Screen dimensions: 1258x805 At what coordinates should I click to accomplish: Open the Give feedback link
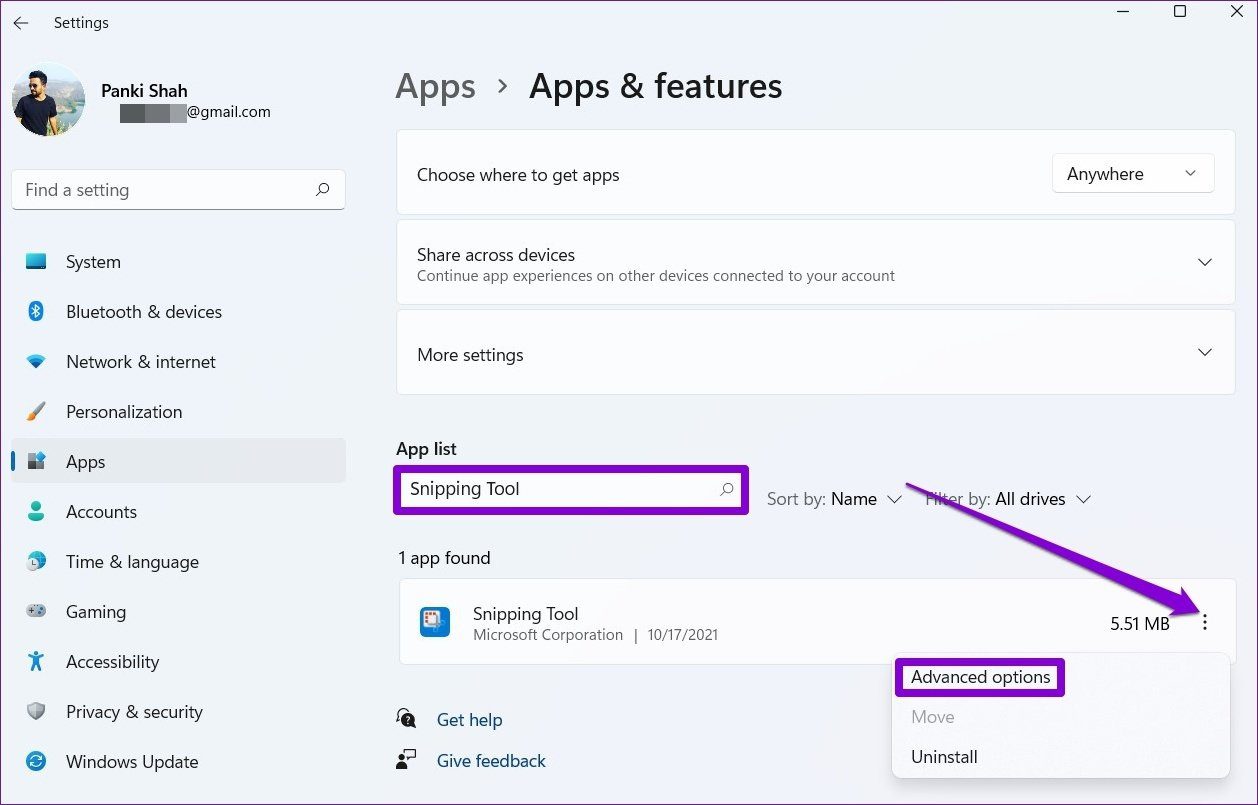pyautogui.click(x=491, y=761)
